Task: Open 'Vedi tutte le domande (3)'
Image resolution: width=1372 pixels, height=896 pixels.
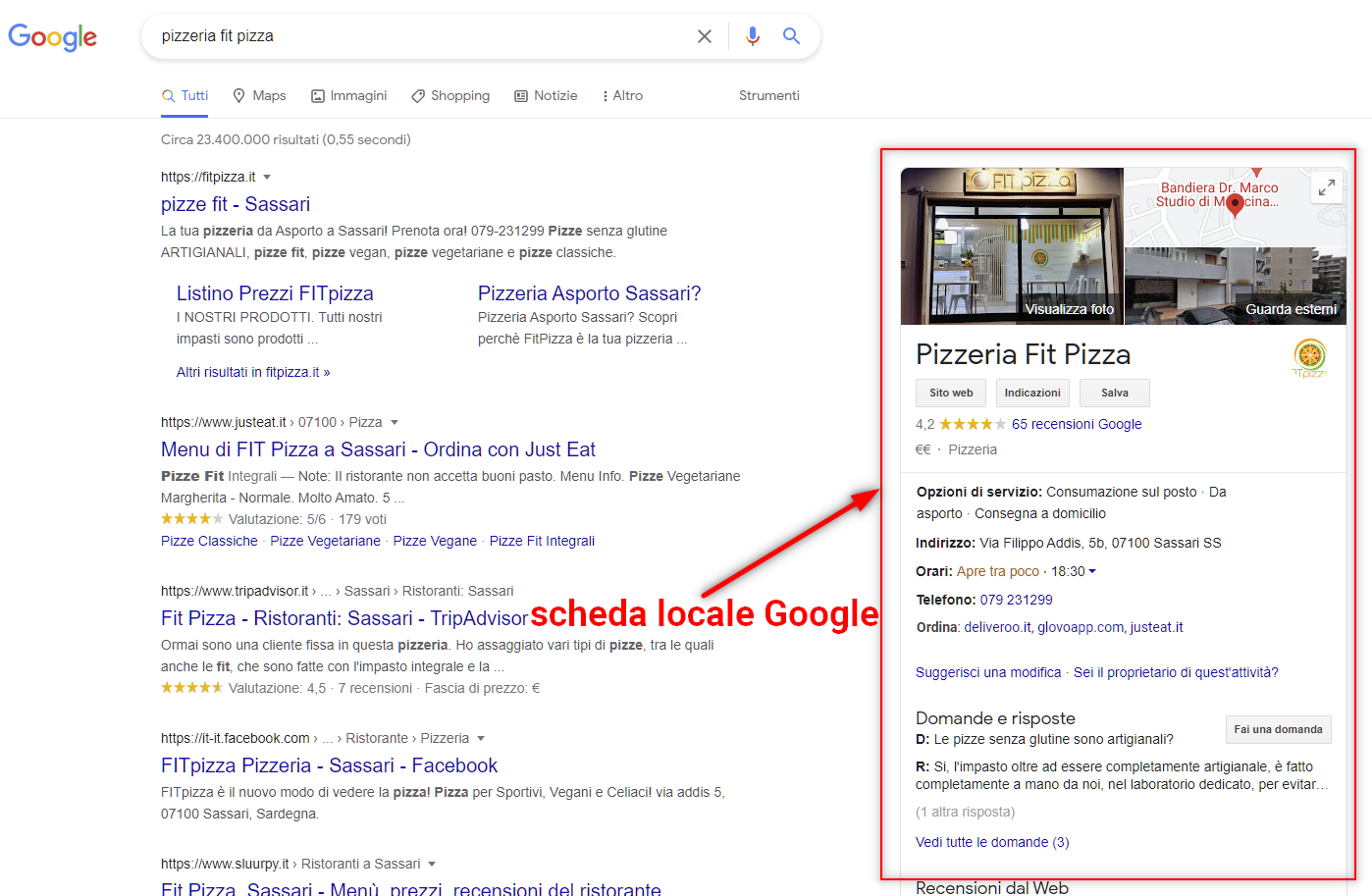Action: click(992, 842)
